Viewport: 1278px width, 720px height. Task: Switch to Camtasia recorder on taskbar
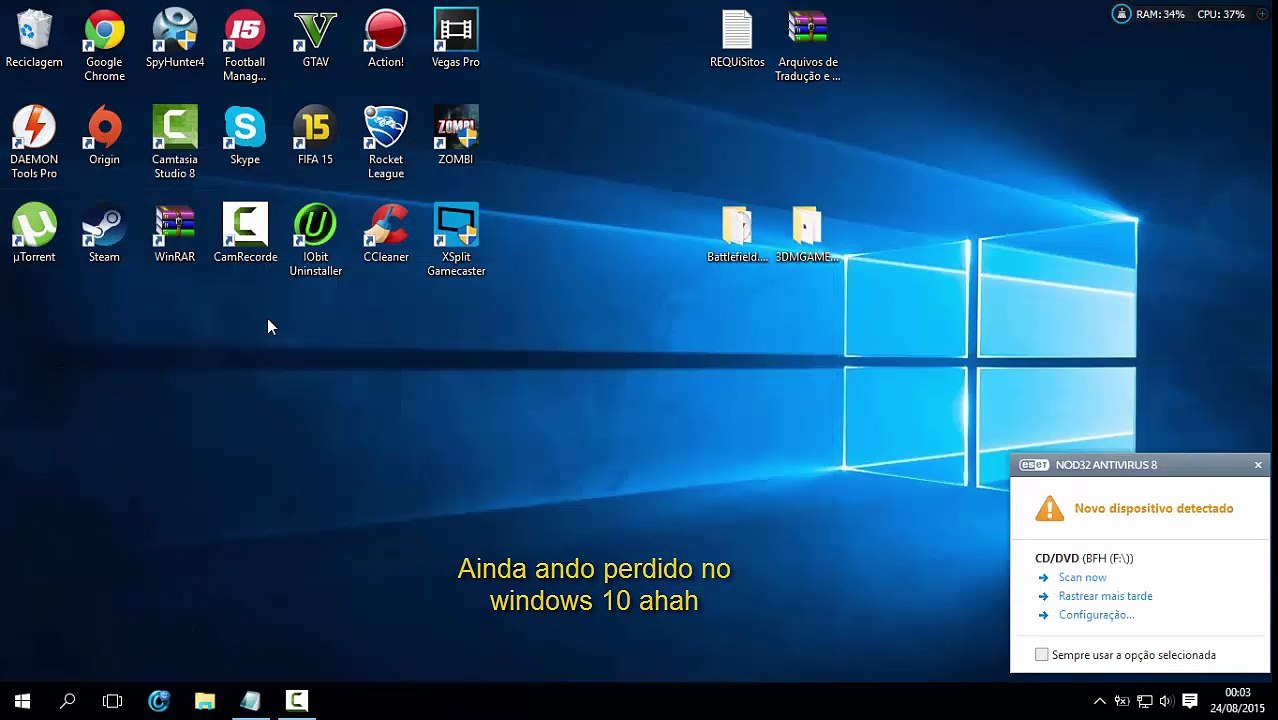(x=297, y=701)
